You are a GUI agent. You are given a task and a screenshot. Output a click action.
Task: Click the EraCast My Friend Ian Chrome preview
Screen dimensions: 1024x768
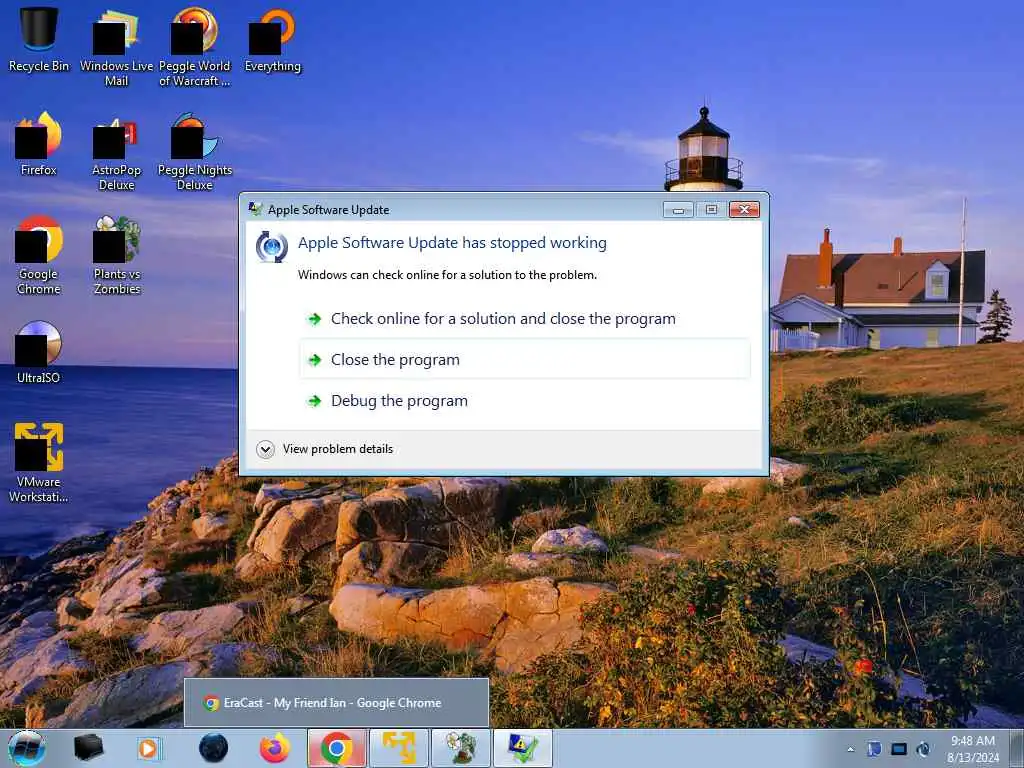pos(336,703)
